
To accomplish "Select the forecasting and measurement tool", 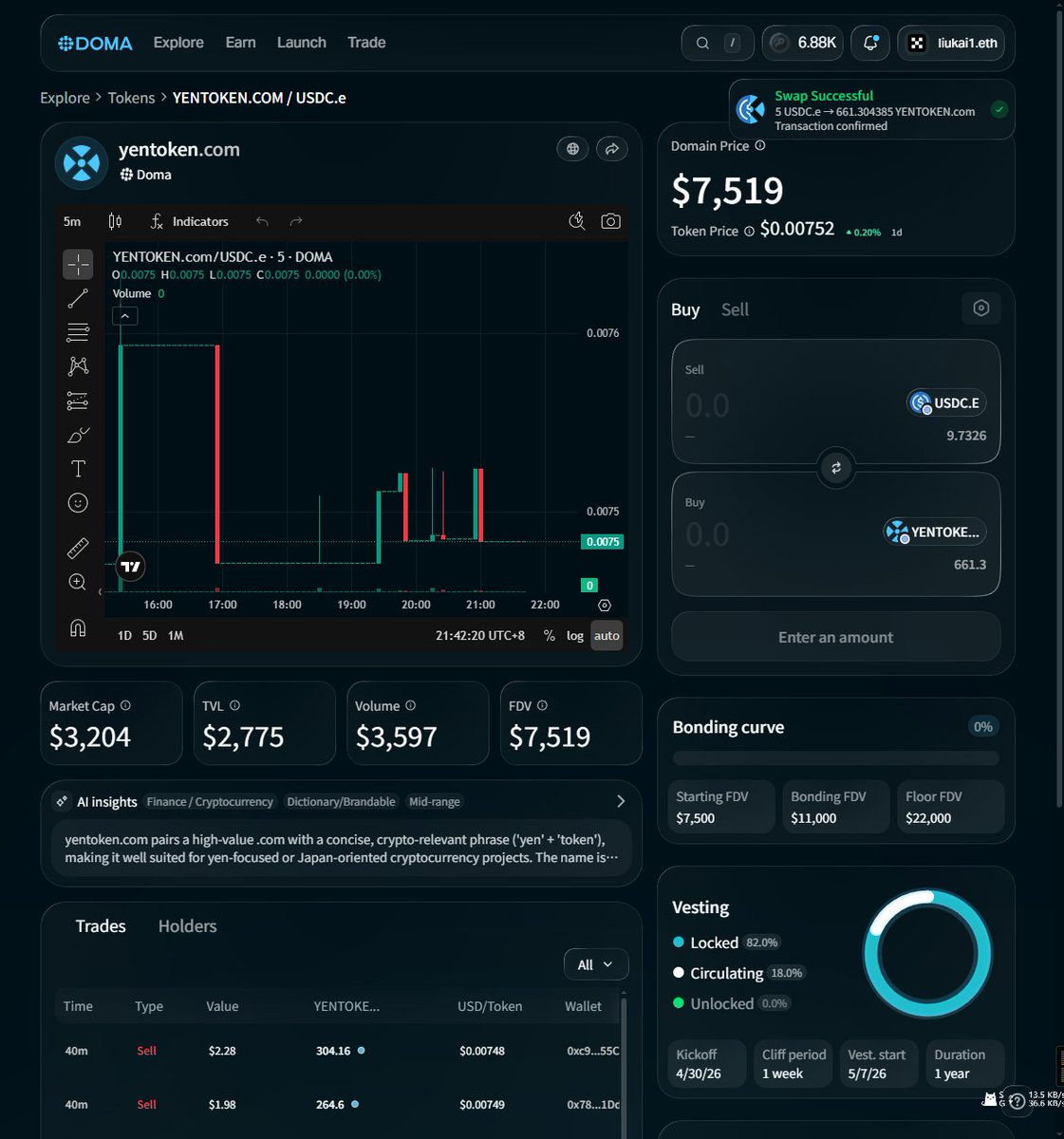I will (78, 401).
